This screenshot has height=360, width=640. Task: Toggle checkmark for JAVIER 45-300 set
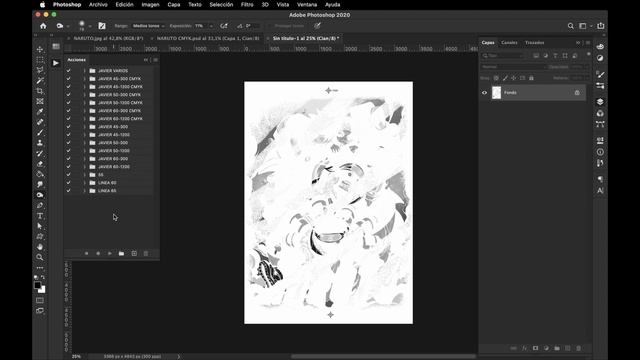[x=68, y=127]
